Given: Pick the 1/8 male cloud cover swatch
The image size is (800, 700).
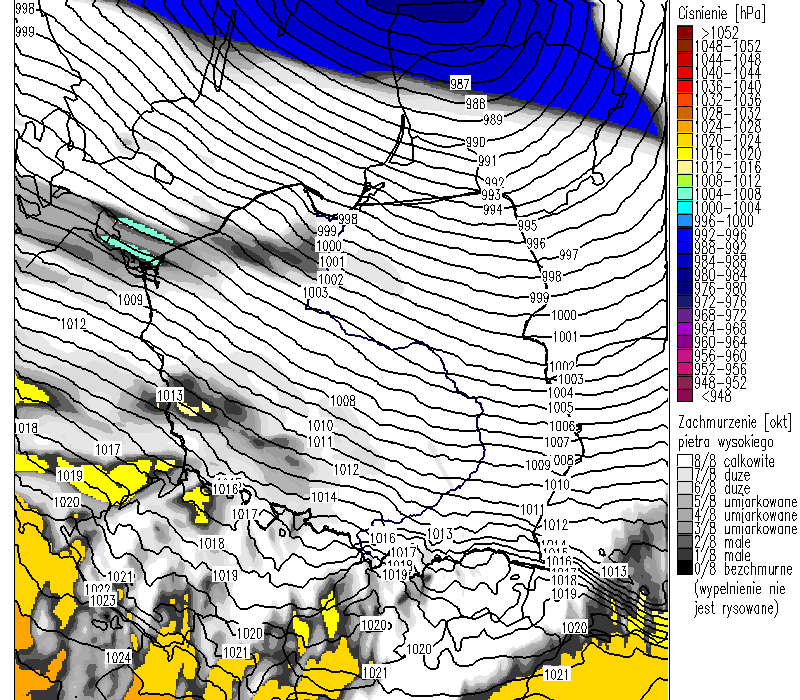Looking at the screenshot, I should [685, 555].
